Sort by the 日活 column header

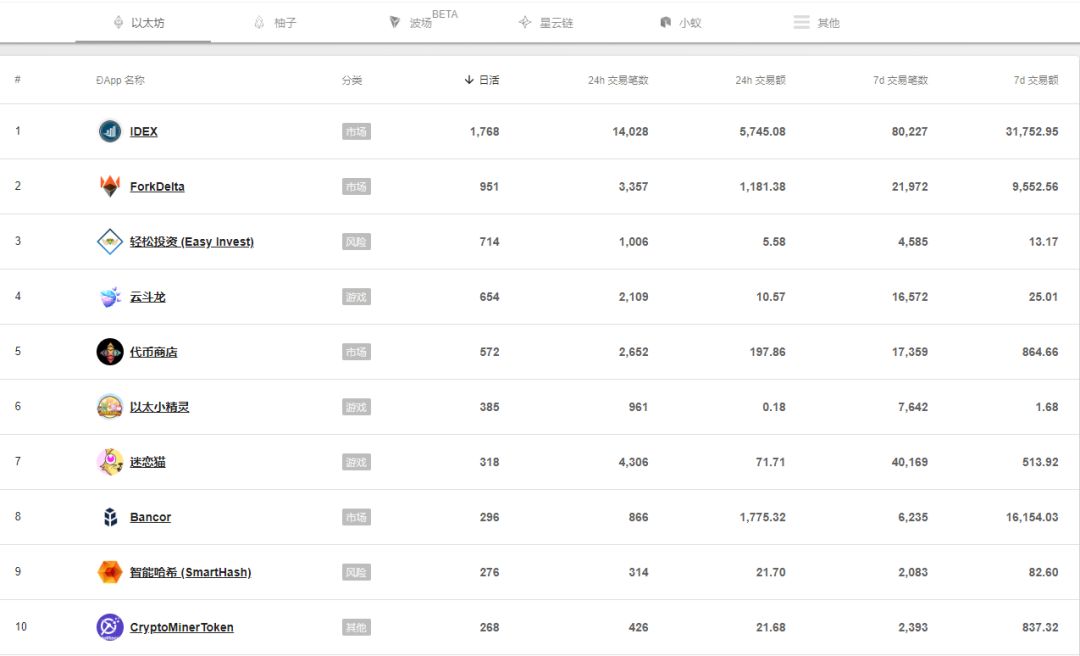(482, 80)
